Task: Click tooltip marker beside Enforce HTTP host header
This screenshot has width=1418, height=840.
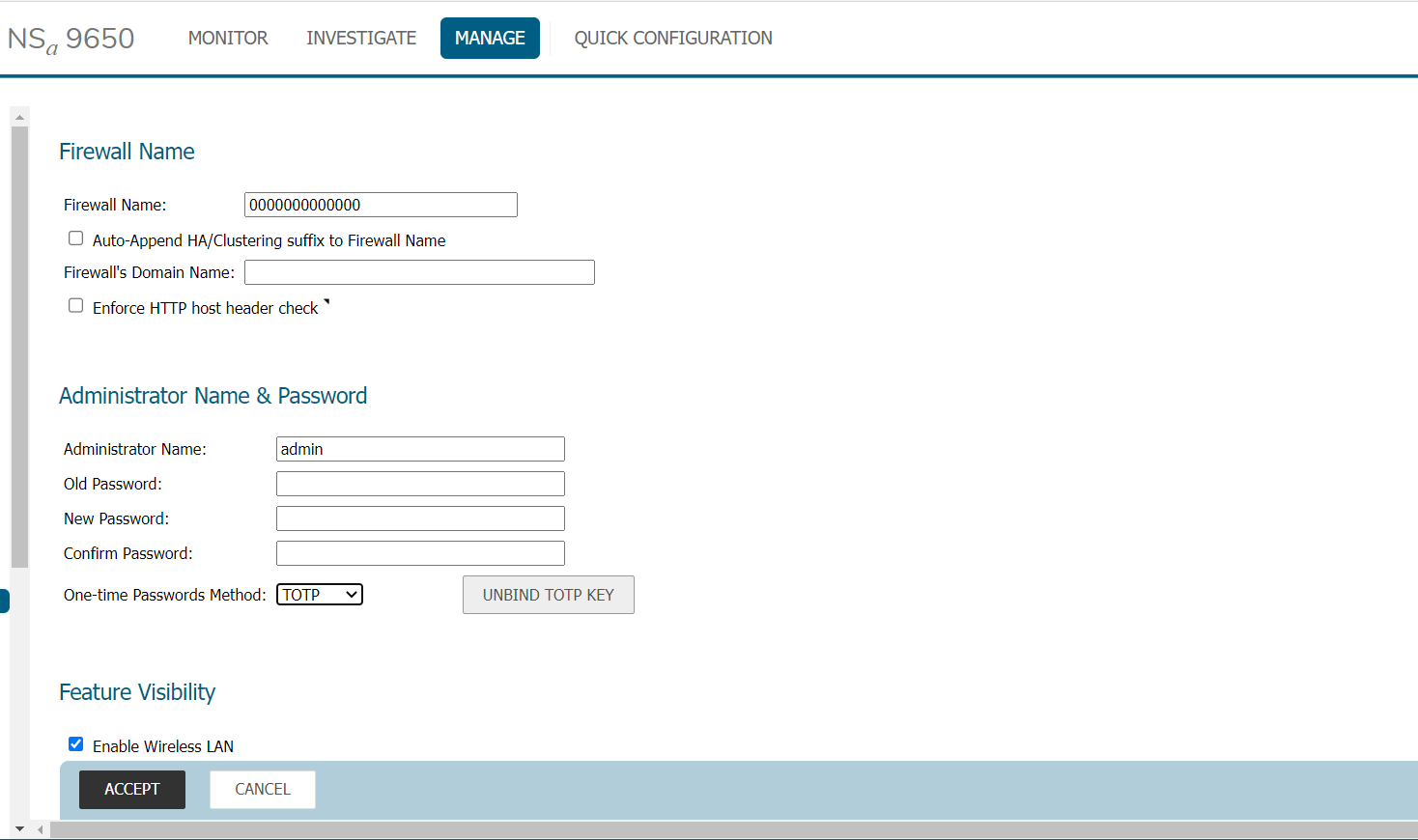Action: pyautogui.click(x=326, y=302)
